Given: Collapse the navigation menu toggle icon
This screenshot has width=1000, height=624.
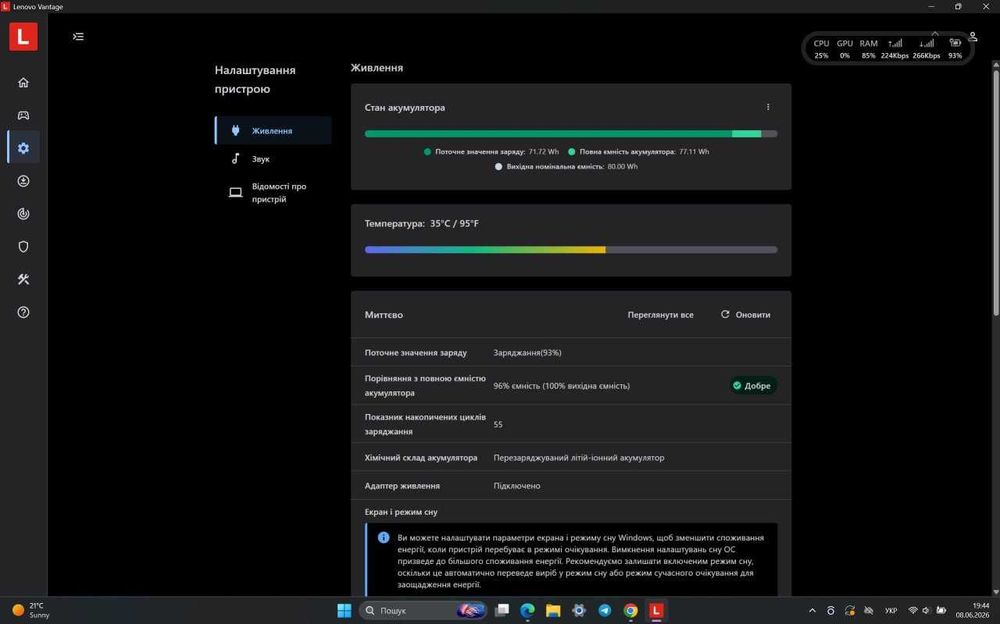Looking at the screenshot, I should click(78, 36).
